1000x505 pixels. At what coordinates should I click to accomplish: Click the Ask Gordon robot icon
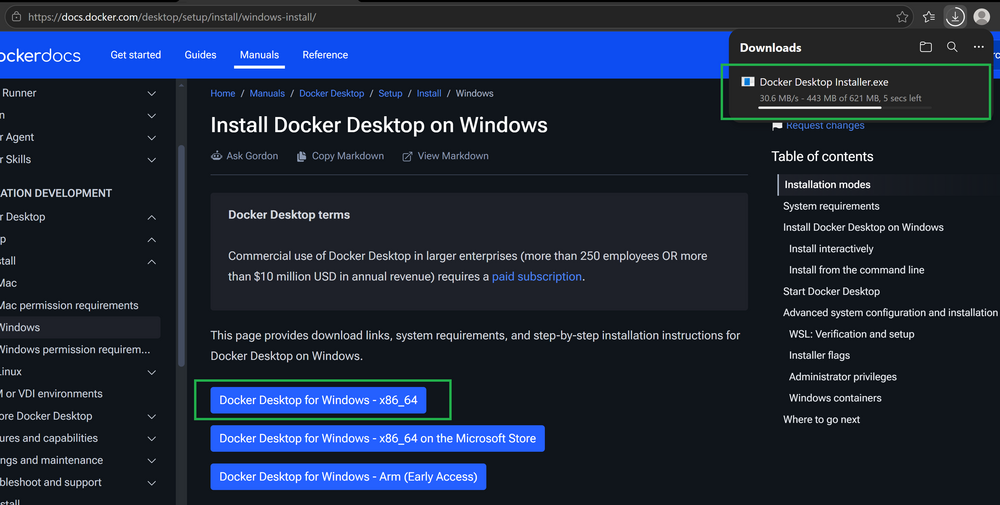(217, 156)
